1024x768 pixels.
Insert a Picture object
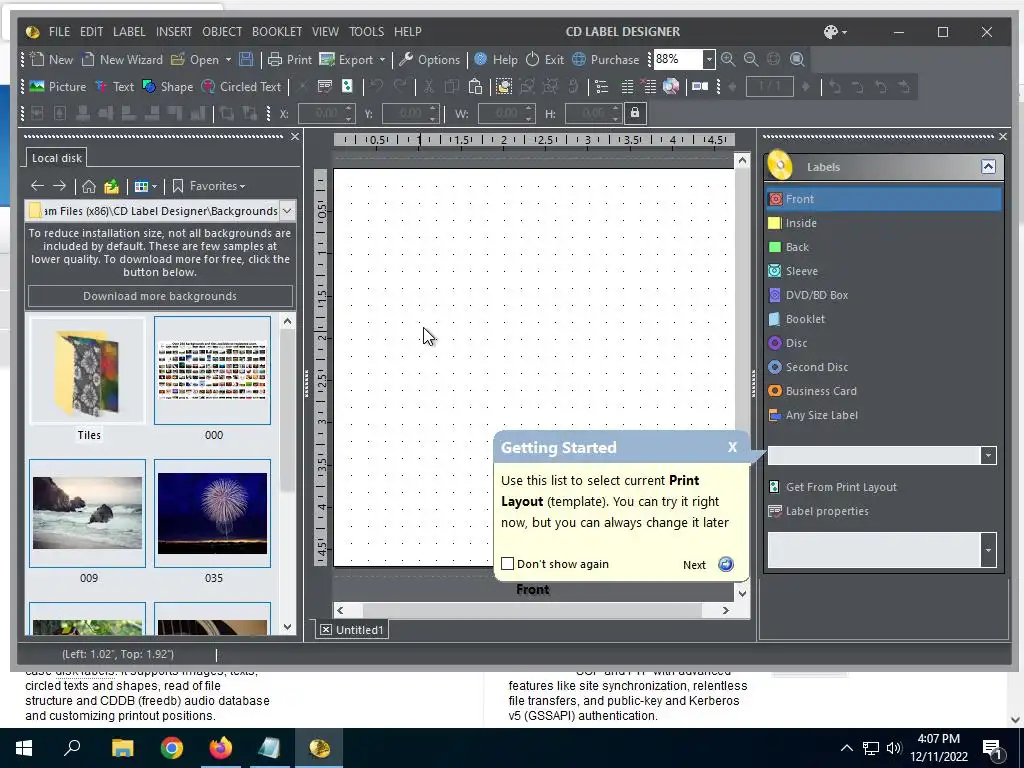(57, 86)
